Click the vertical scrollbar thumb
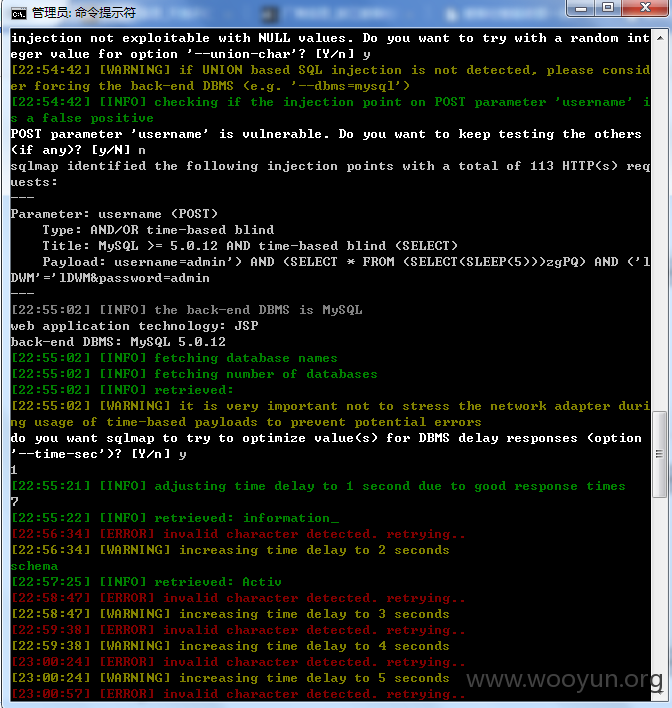This screenshot has height=708, width=672. pos(660,454)
